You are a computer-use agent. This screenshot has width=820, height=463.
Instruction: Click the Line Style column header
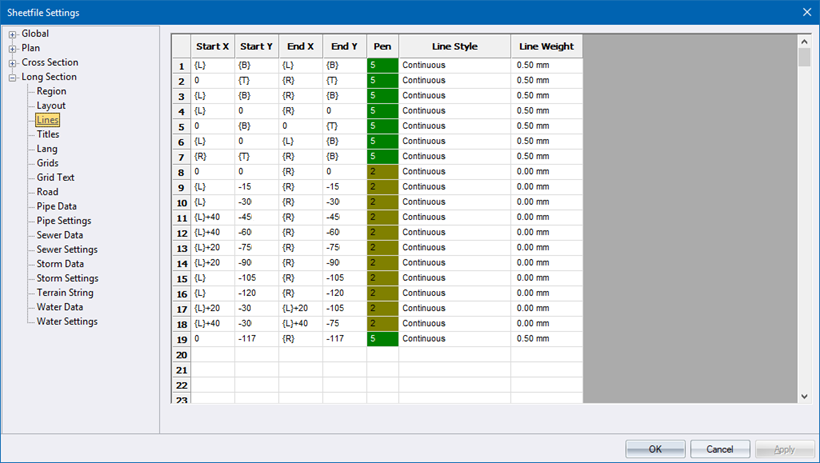[x=454, y=46]
